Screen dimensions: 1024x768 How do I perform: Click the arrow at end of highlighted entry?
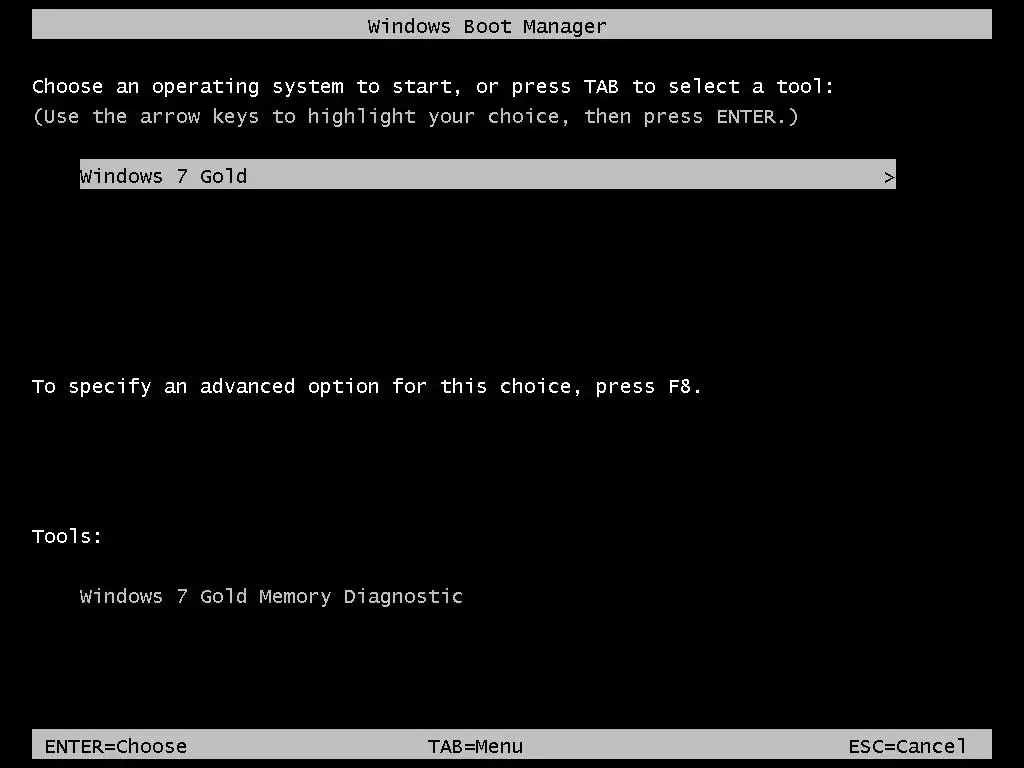(x=889, y=177)
